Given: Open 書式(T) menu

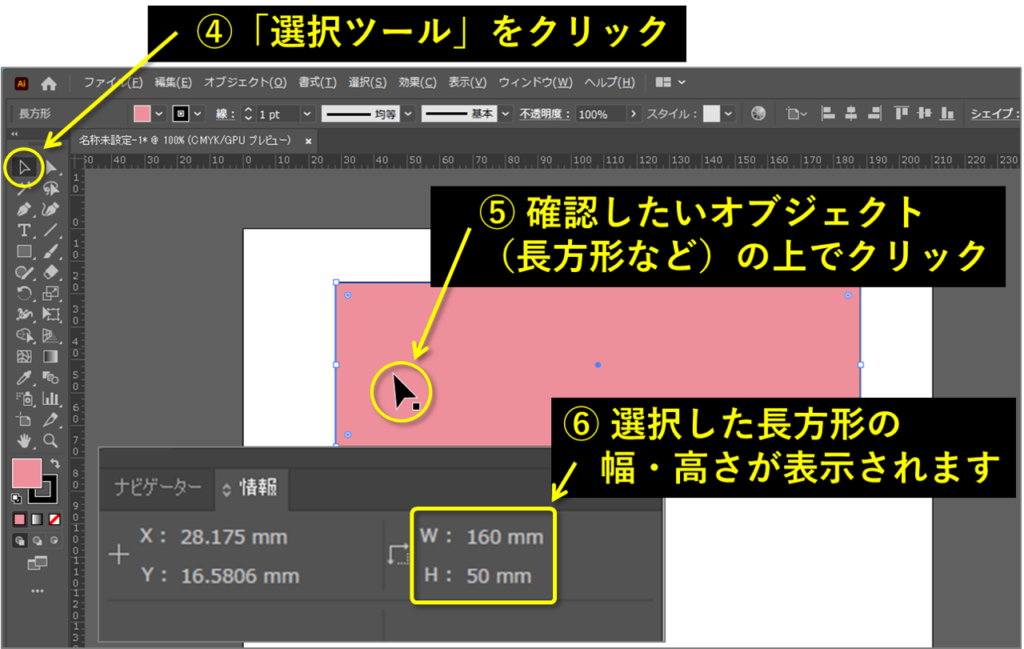Looking at the screenshot, I should 317,82.
